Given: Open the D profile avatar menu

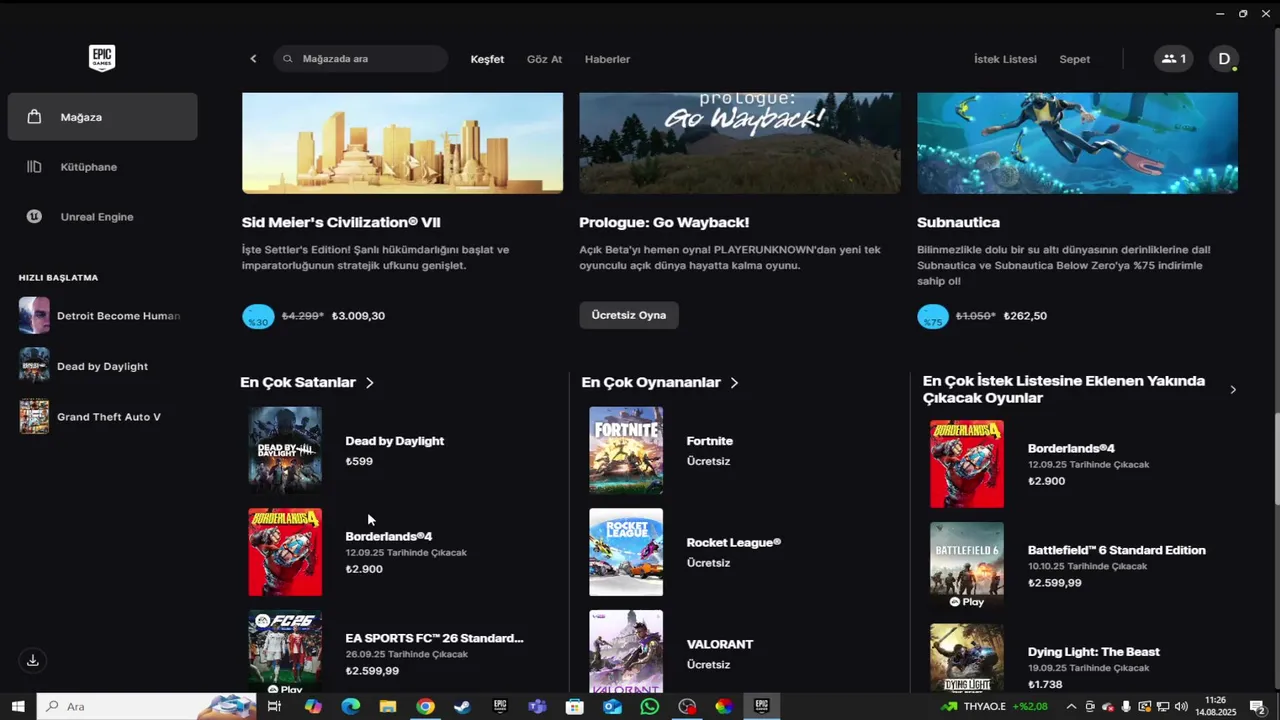Looking at the screenshot, I should (x=1224, y=59).
